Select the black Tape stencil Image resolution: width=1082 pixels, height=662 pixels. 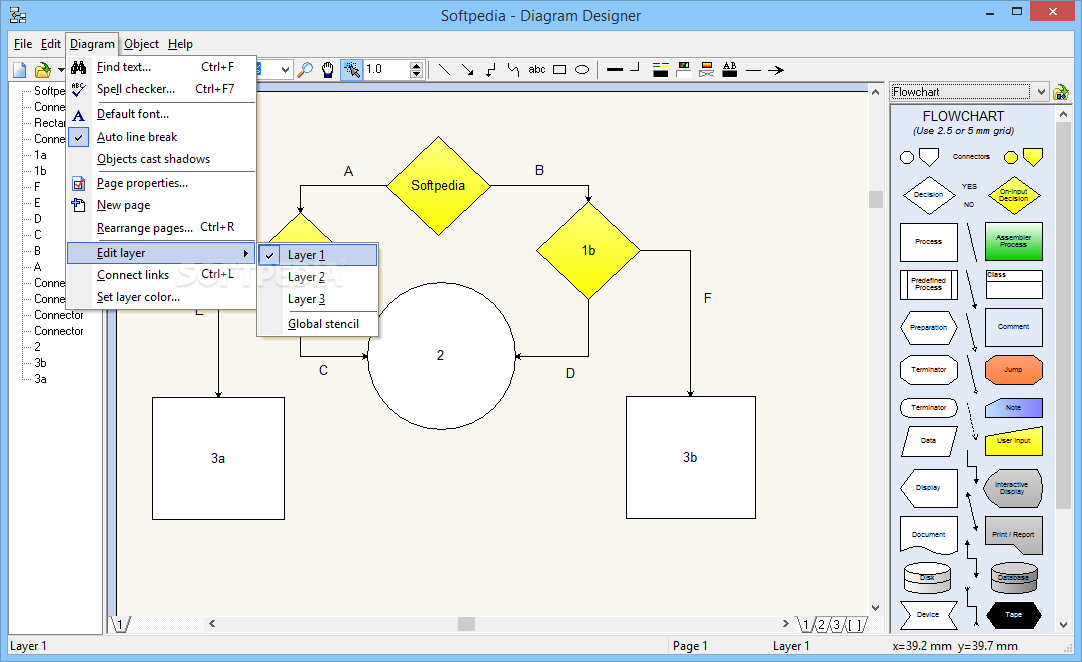[1013, 615]
